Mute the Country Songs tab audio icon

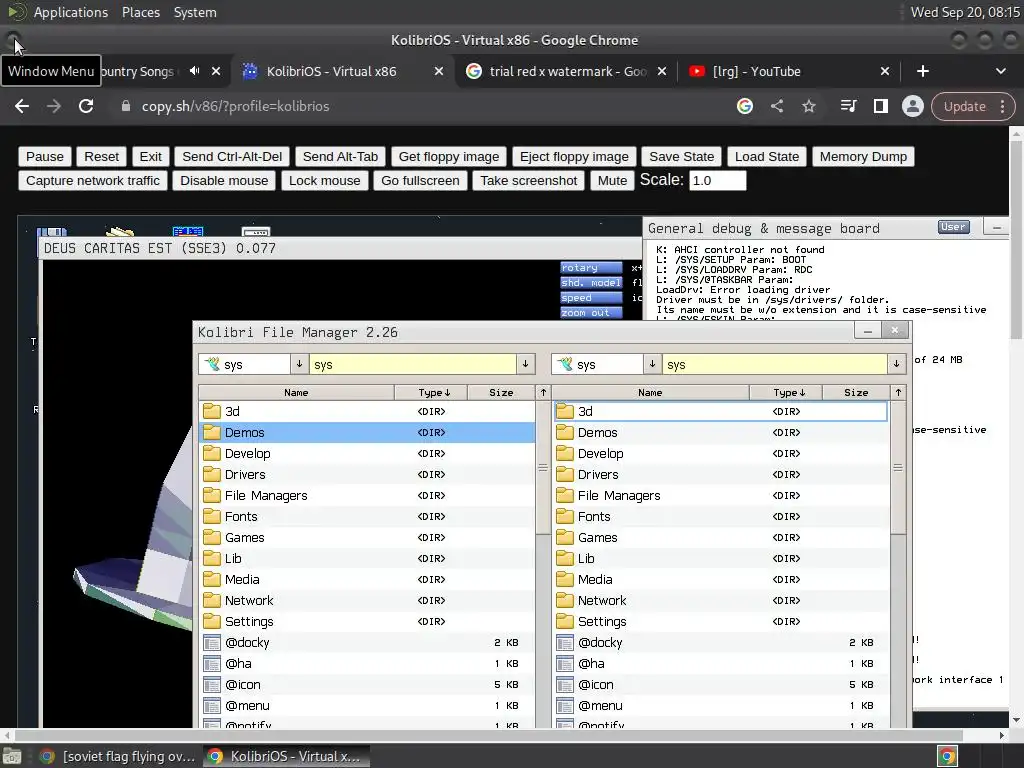coord(194,71)
